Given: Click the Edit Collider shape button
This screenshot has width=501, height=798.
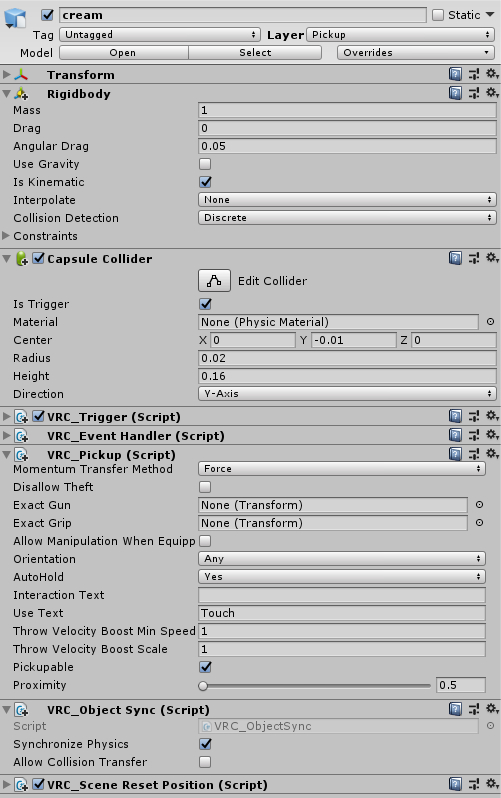Looking at the screenshot, I should click(x=214, y=280).
